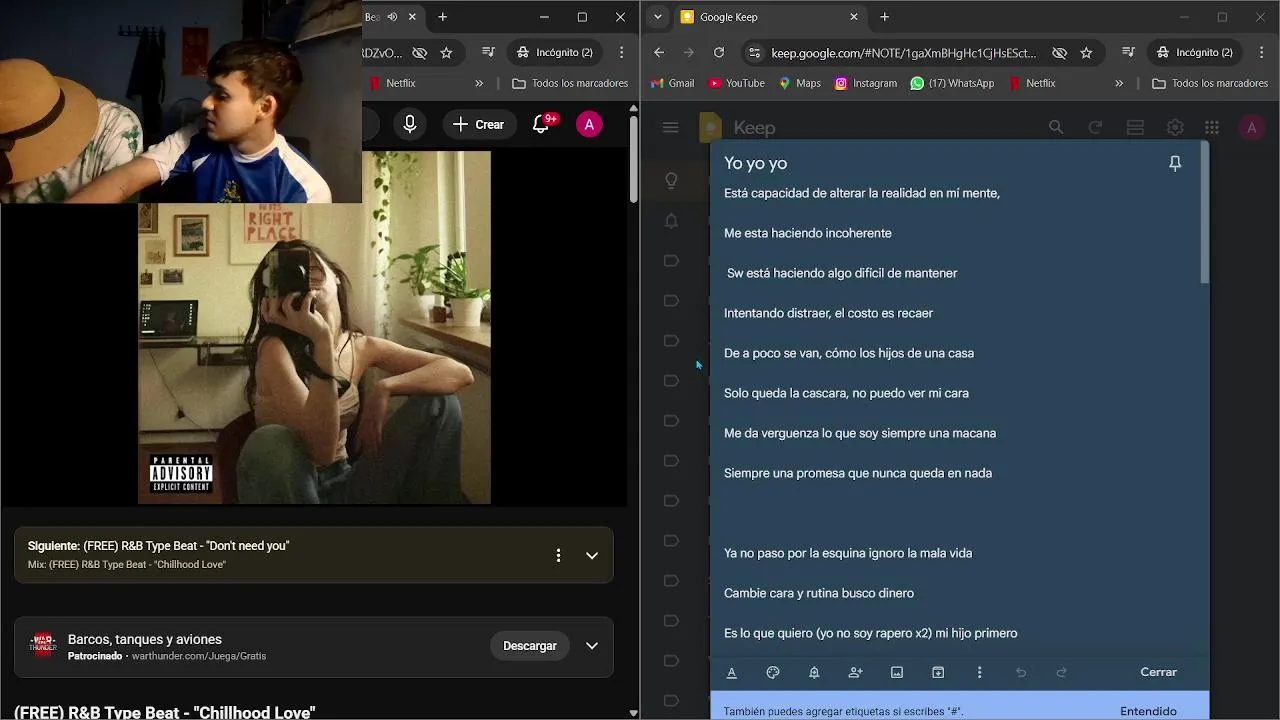
Task: Bookmark the Keep page with star
Action: click(x=1086, y=52)
